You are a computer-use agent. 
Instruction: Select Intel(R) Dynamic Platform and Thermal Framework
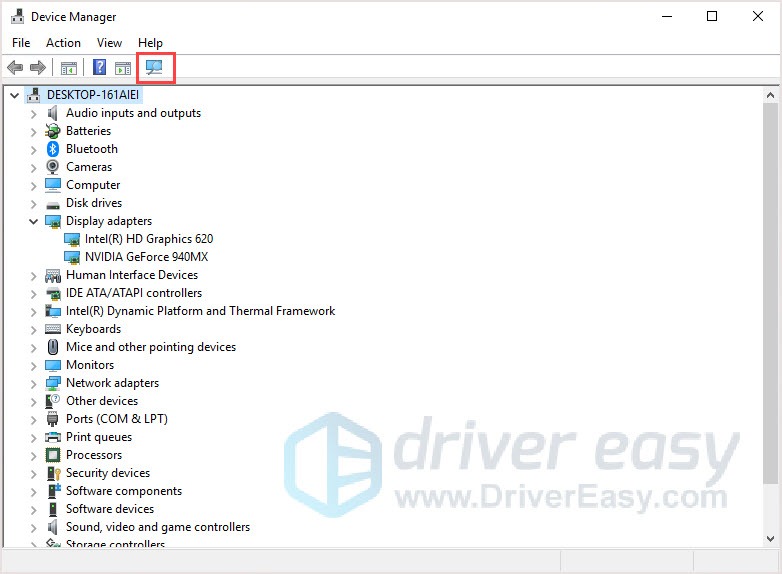pos(200,311)
